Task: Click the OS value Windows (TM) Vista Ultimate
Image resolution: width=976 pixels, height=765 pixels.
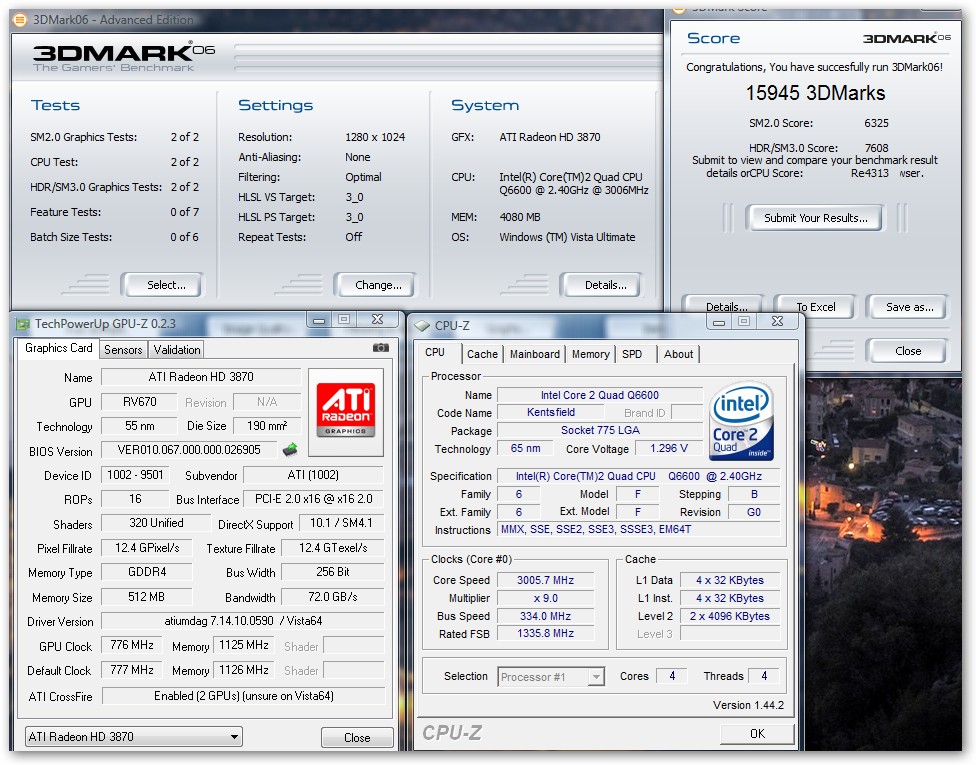Action: tap(567, 237)
